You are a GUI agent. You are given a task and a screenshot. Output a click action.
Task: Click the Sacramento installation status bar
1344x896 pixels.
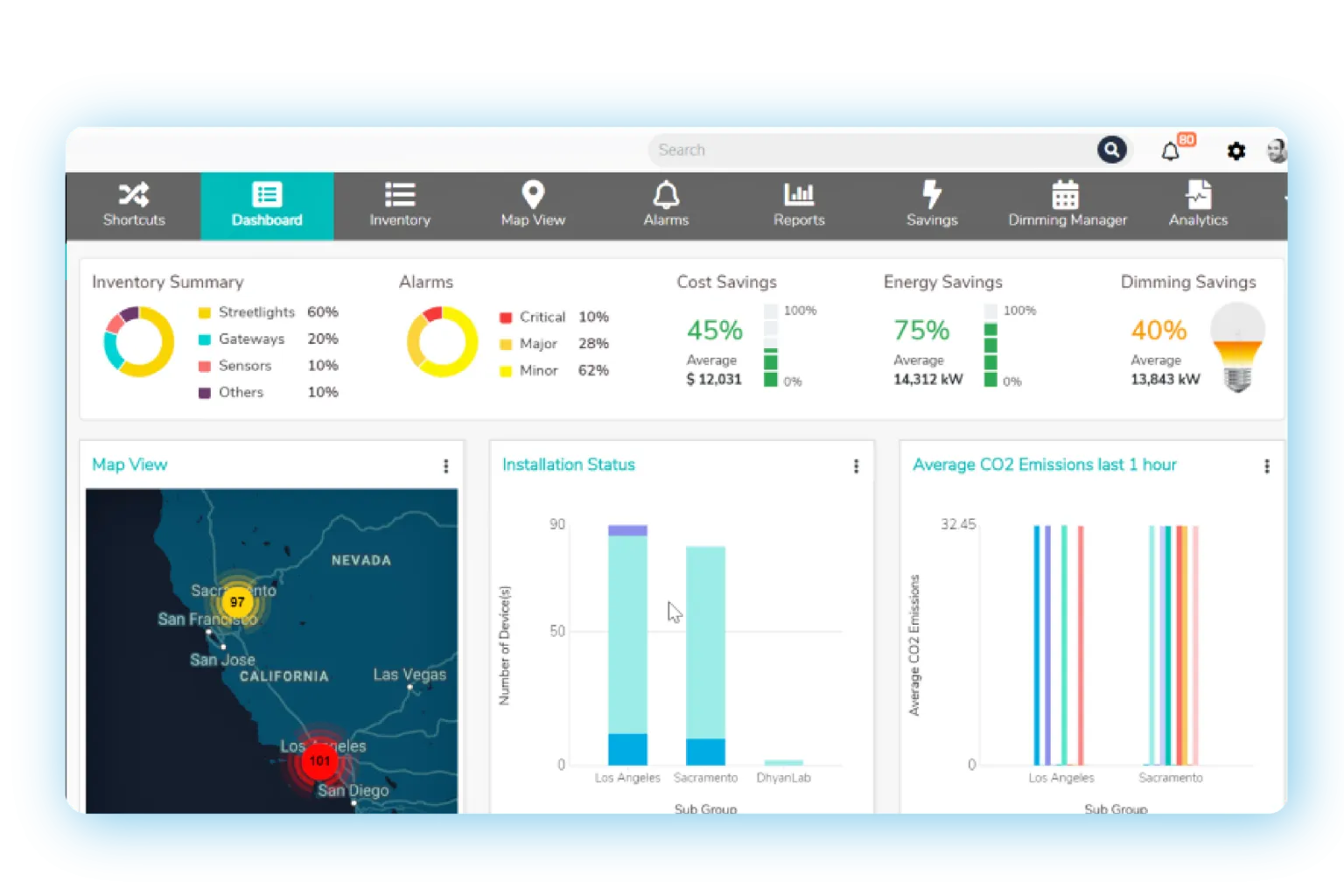(x=705, y=656)
